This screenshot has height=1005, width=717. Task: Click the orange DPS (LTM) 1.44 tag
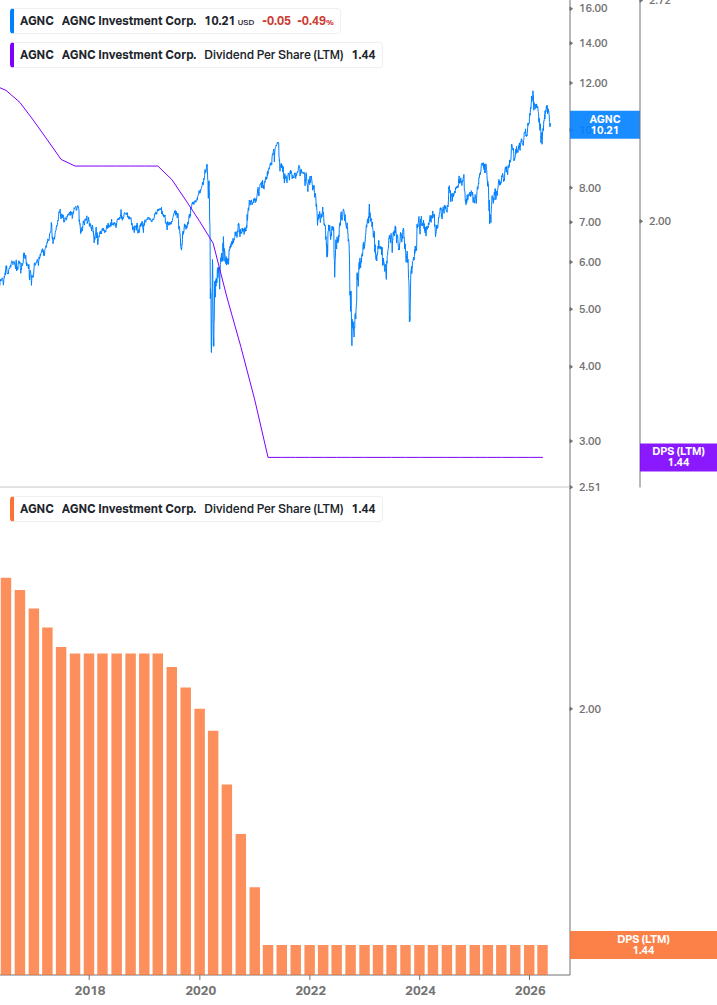pos(643,945)
